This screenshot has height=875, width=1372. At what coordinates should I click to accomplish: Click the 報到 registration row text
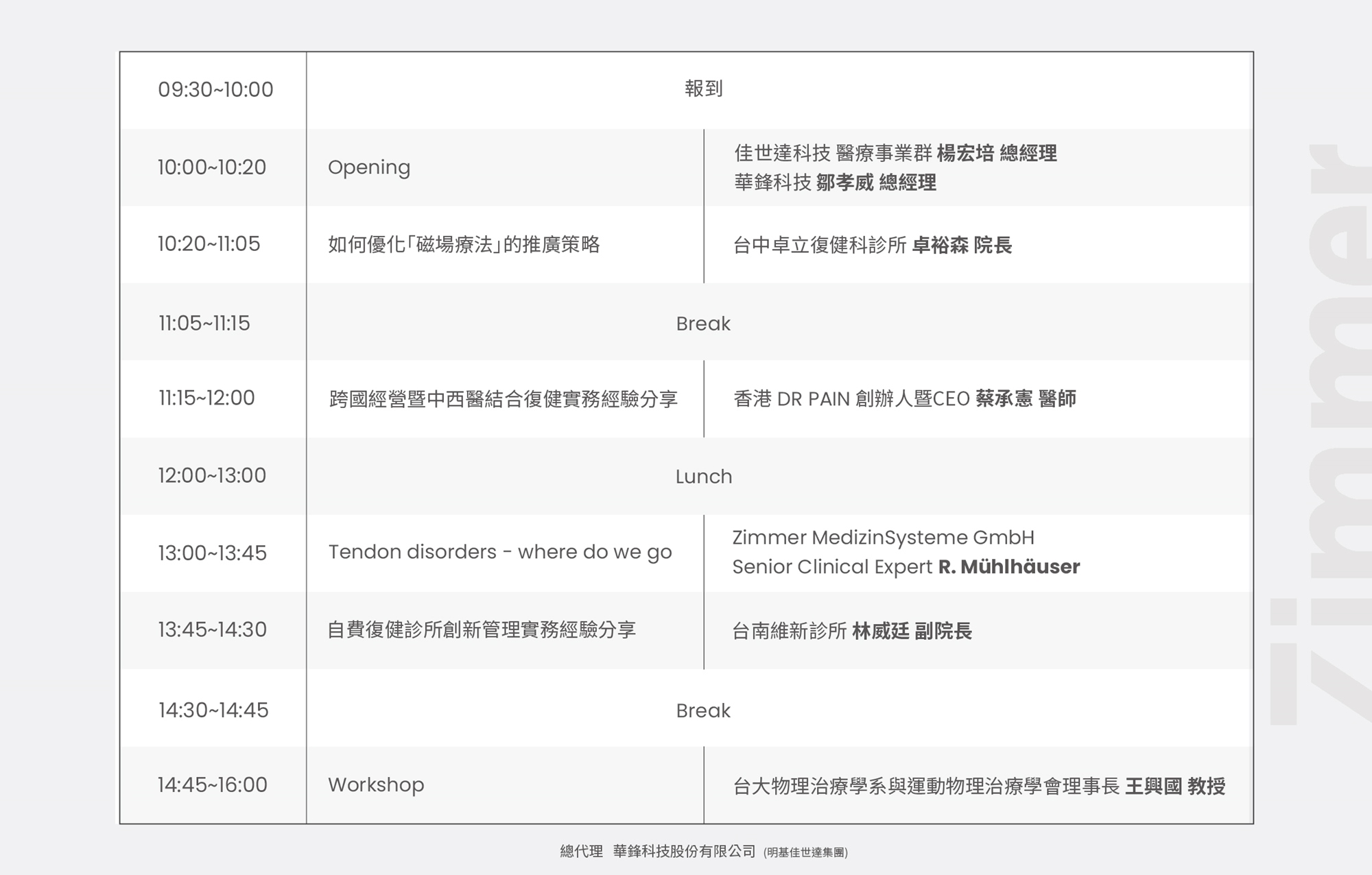coord(703,88)
